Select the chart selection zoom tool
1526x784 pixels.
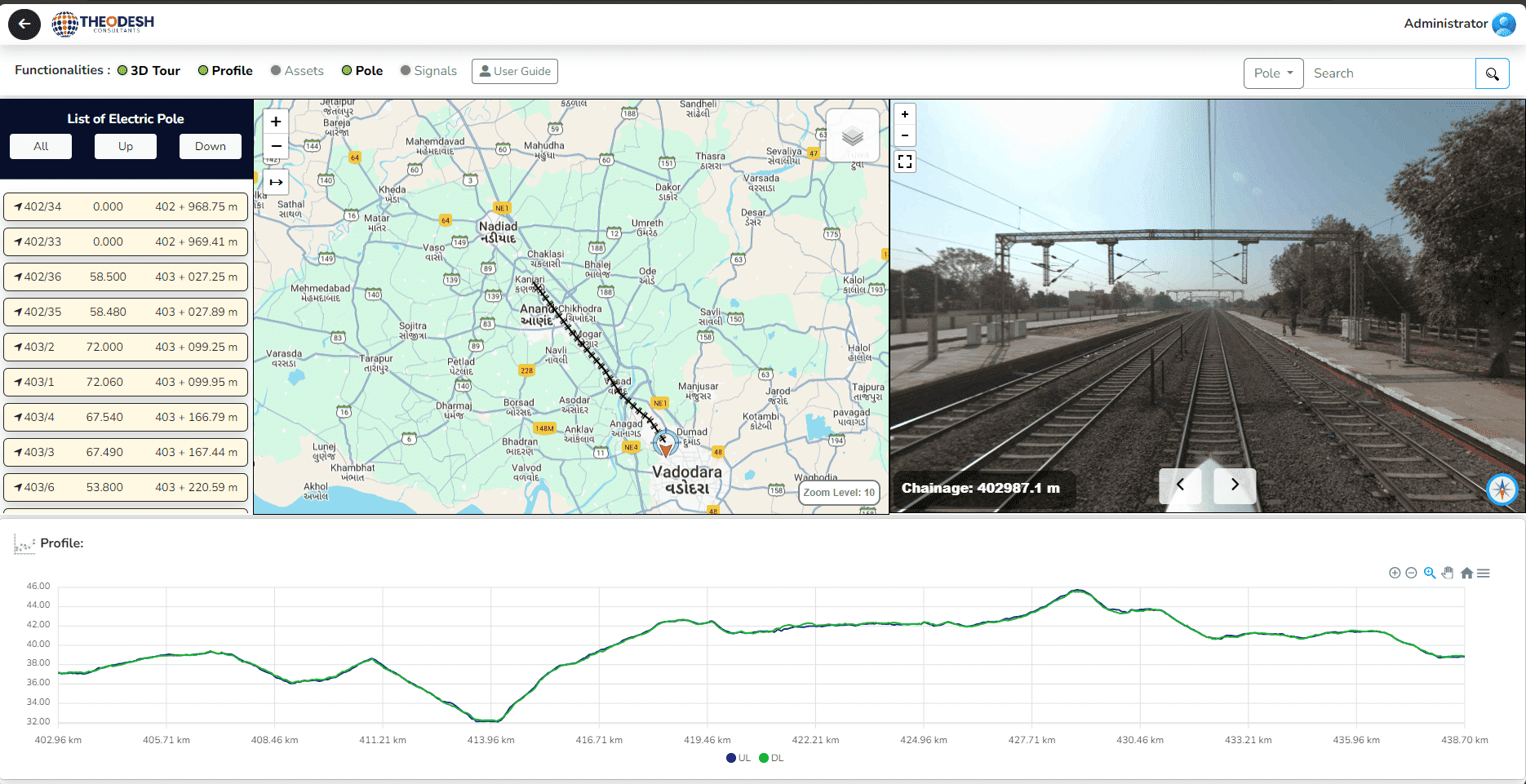click(x=1430, y=573)
